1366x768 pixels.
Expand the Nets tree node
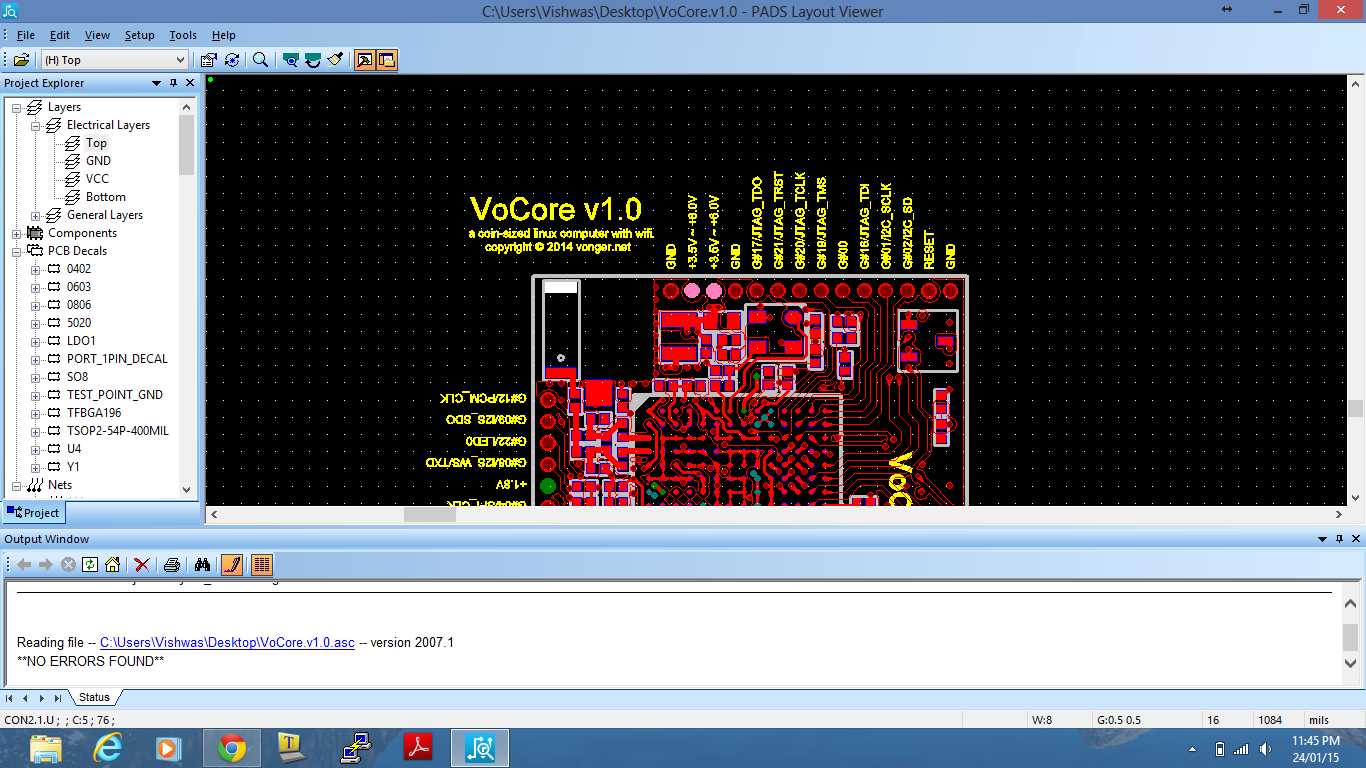pos(17,485)
